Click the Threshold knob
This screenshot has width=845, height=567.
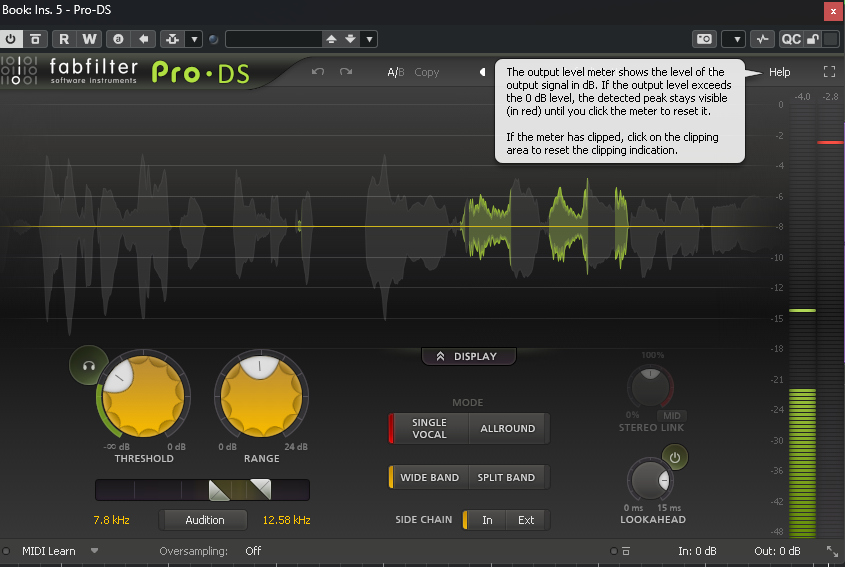click(x=143, y=396)
